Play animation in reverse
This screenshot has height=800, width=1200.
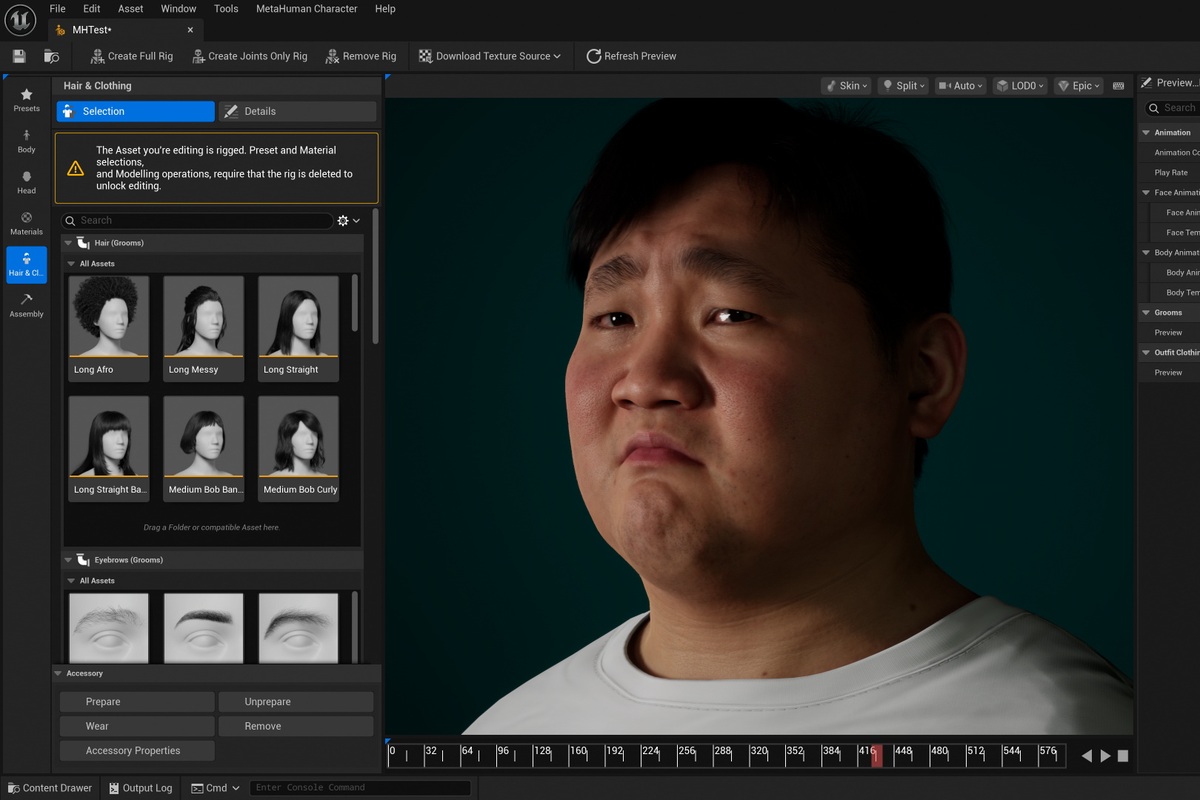[1087, 756]
